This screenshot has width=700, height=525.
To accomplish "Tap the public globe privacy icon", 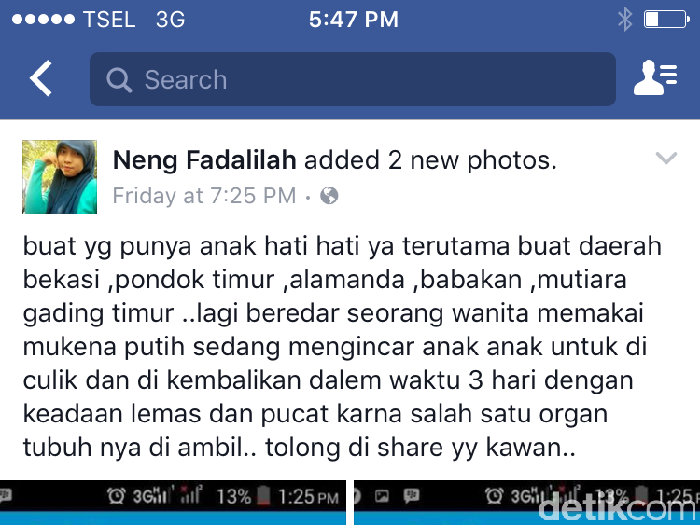I will click(x=329, y=196).
